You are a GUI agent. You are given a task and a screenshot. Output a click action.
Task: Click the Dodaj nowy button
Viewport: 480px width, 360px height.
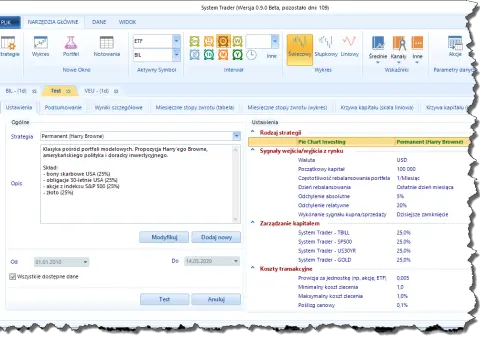pyautogui.click(x=216, y=237)
